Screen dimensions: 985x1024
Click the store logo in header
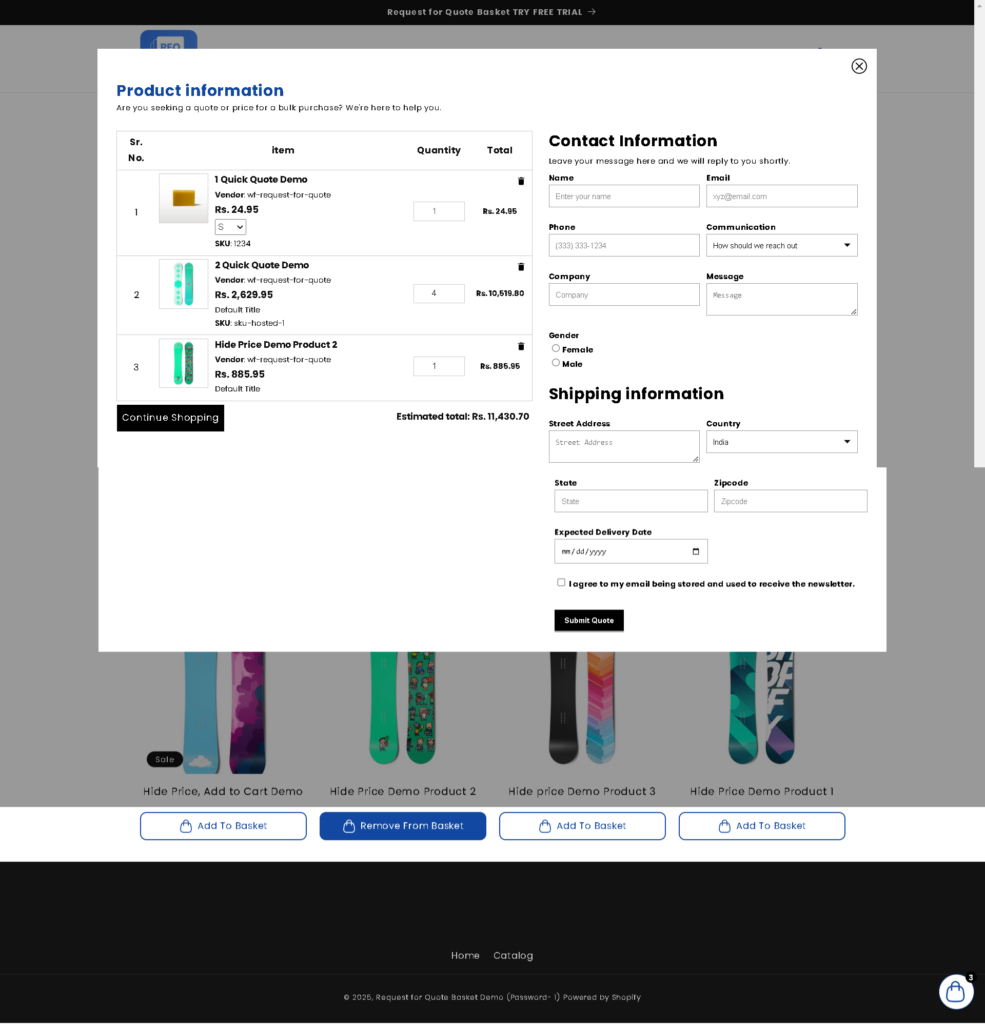point(169,41)
